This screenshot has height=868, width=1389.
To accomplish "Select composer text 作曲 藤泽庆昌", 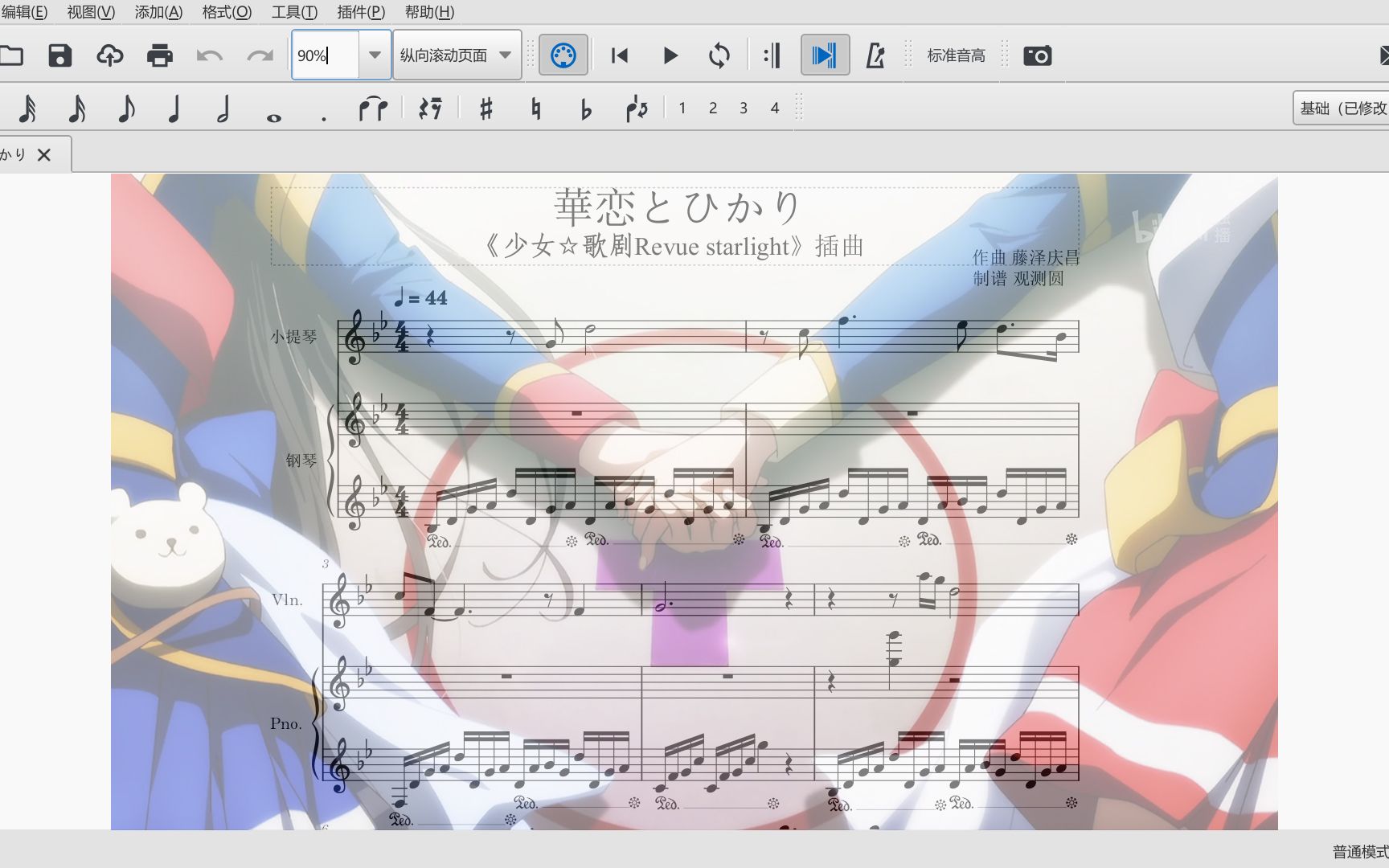I will click(1026, 257).
